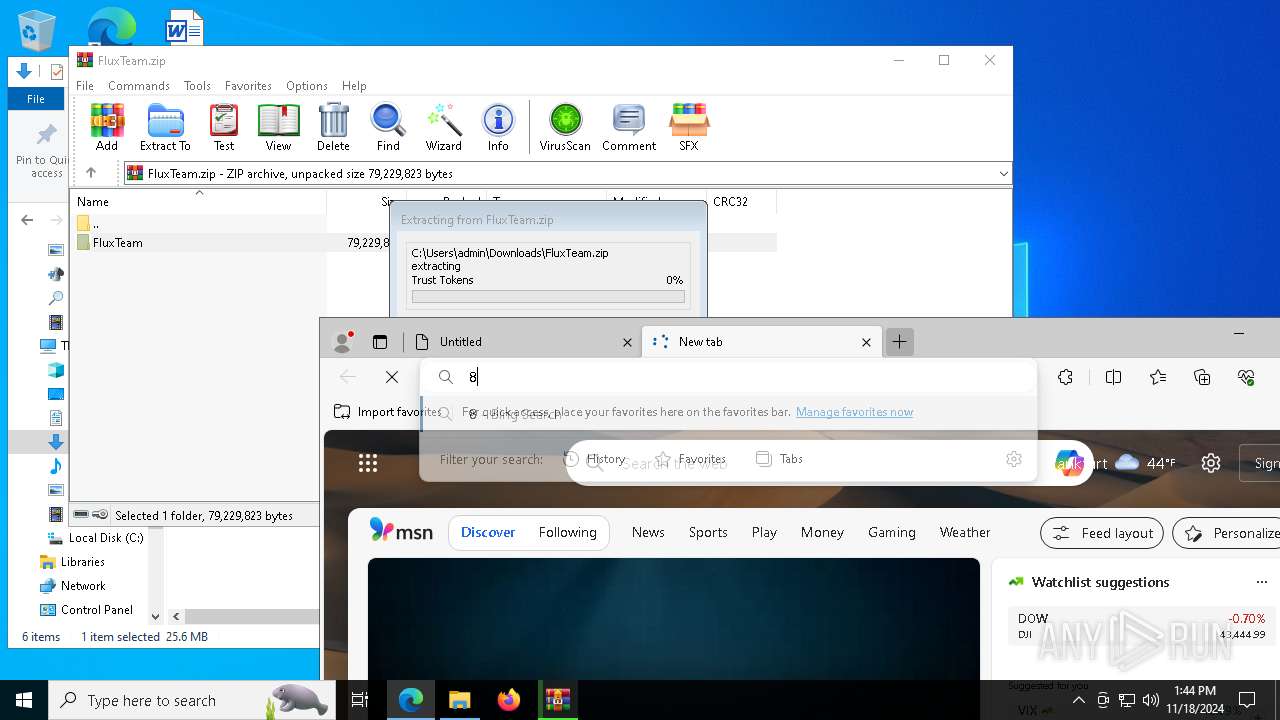Image resolution: width=1280 pixels, height=720 pixels.
Task: Open Edge Collections icon
Action: pos(1202,377)
